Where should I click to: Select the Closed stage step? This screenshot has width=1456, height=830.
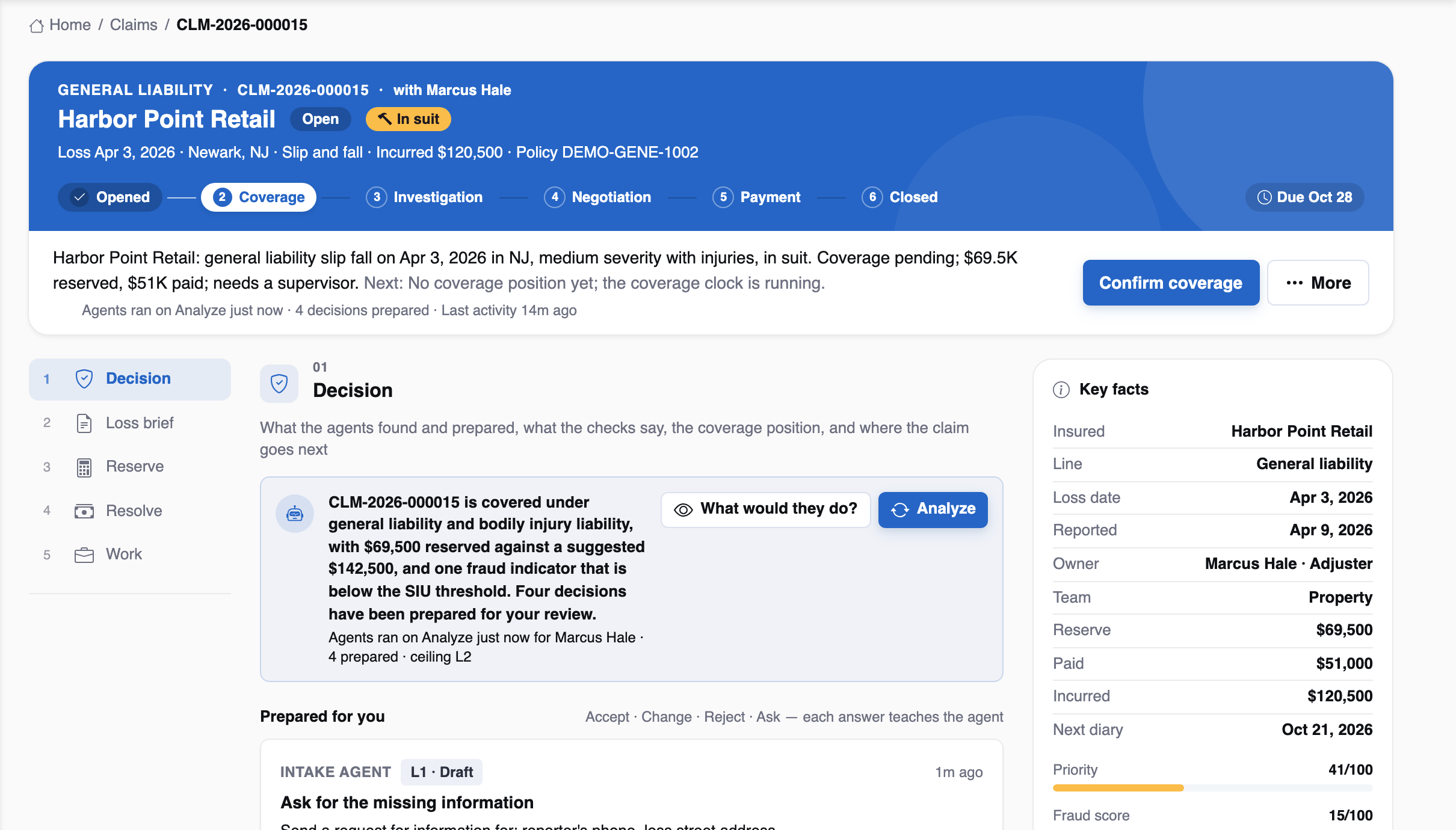pos(900,197)
